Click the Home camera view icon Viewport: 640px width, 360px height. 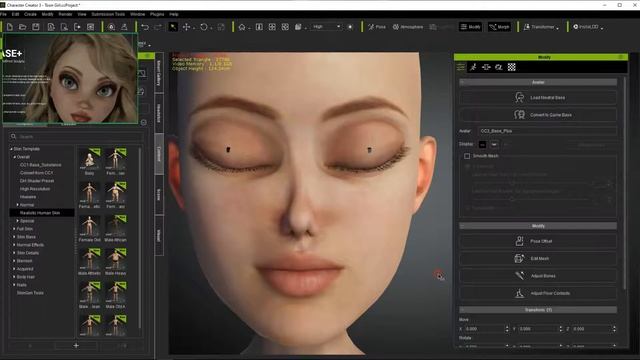[242, 27]
